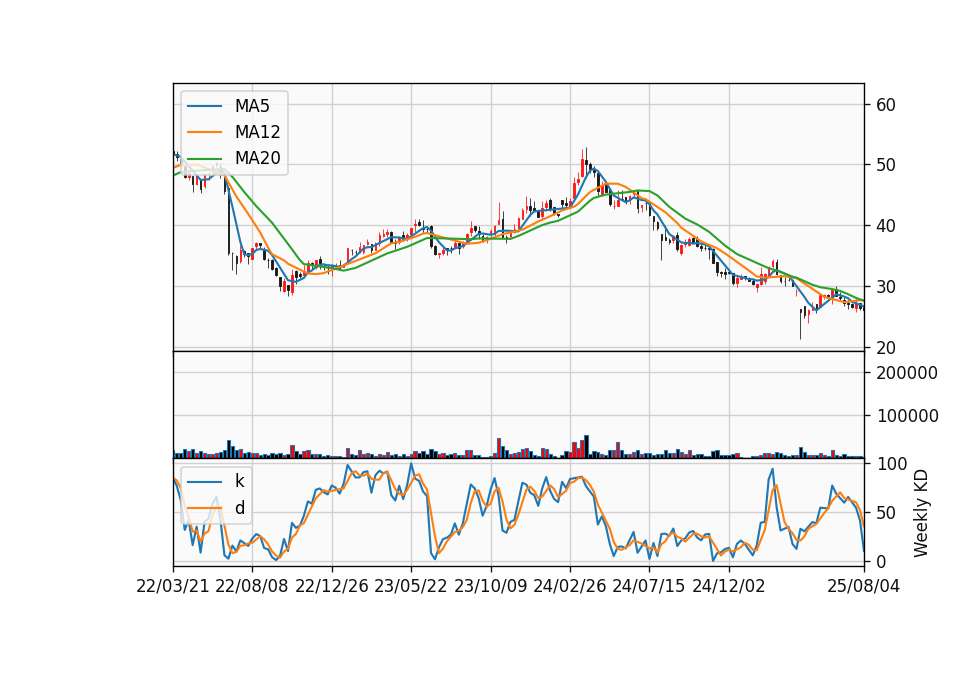Click the price axis value 30

[886, 287]
